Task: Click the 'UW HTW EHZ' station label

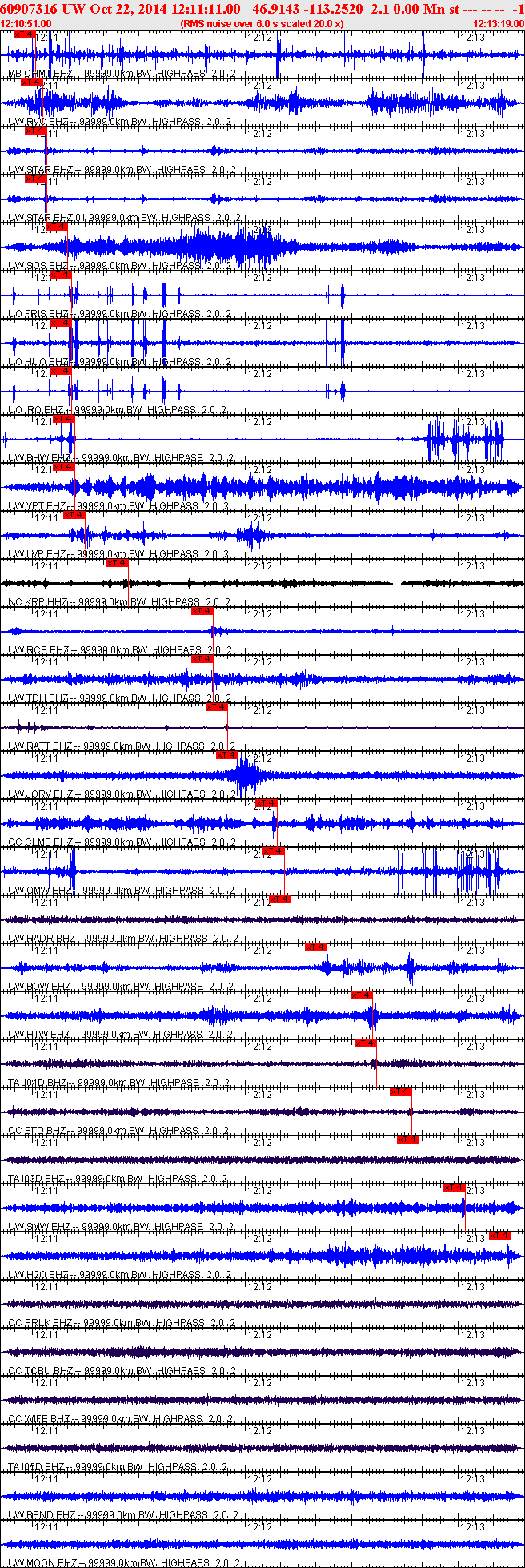Action: click(x=38, y=1035)
